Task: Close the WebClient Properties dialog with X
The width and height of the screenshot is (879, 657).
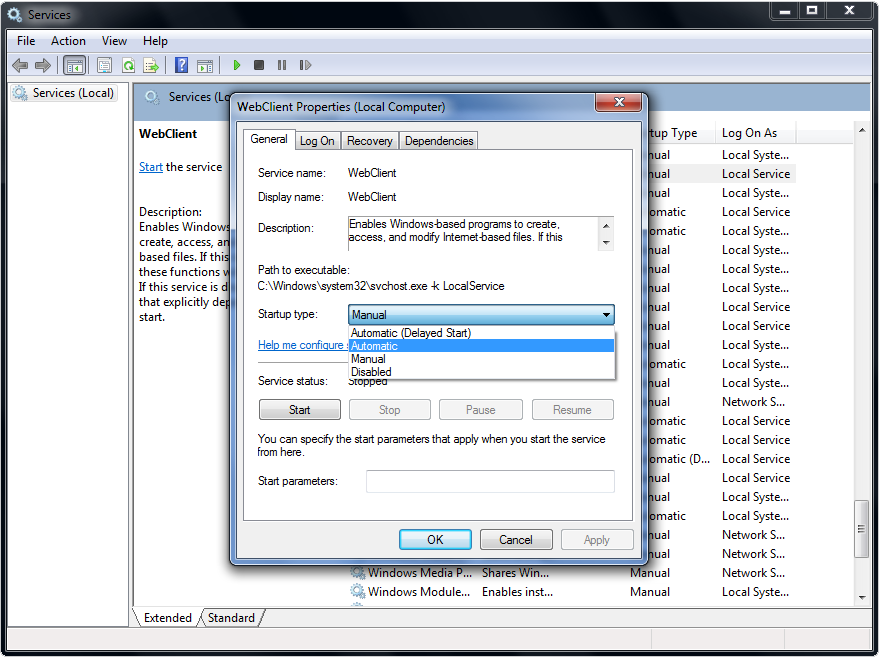Action: coord(619,102)
